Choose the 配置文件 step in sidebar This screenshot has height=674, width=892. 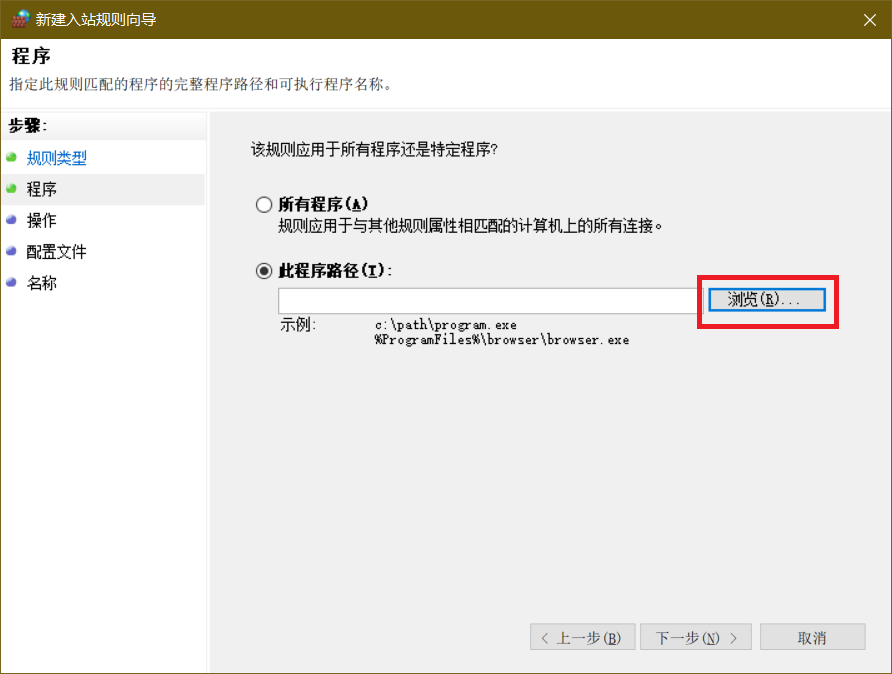click(x=56, y=252)
